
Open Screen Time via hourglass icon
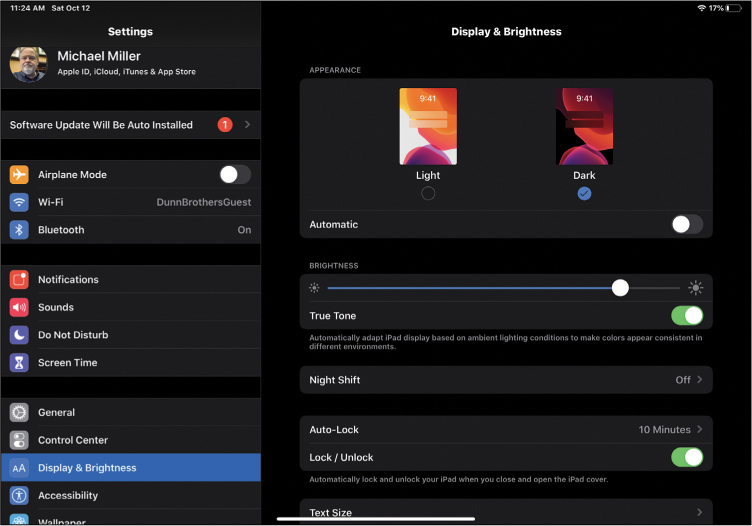click(x=19, y=363)
